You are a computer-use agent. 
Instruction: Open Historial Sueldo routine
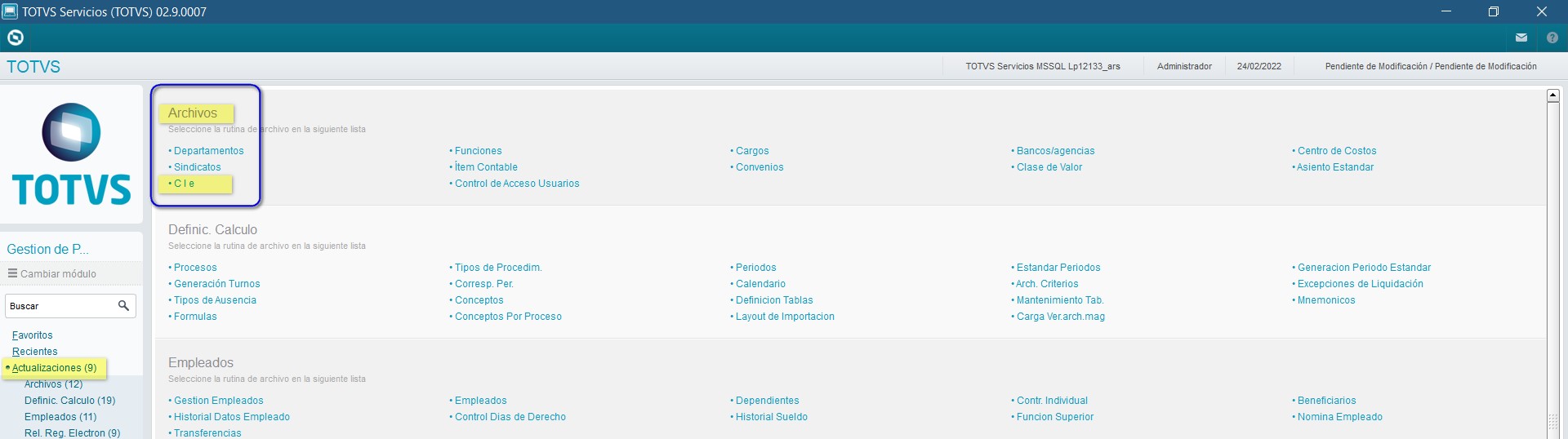tap(772, 417)
